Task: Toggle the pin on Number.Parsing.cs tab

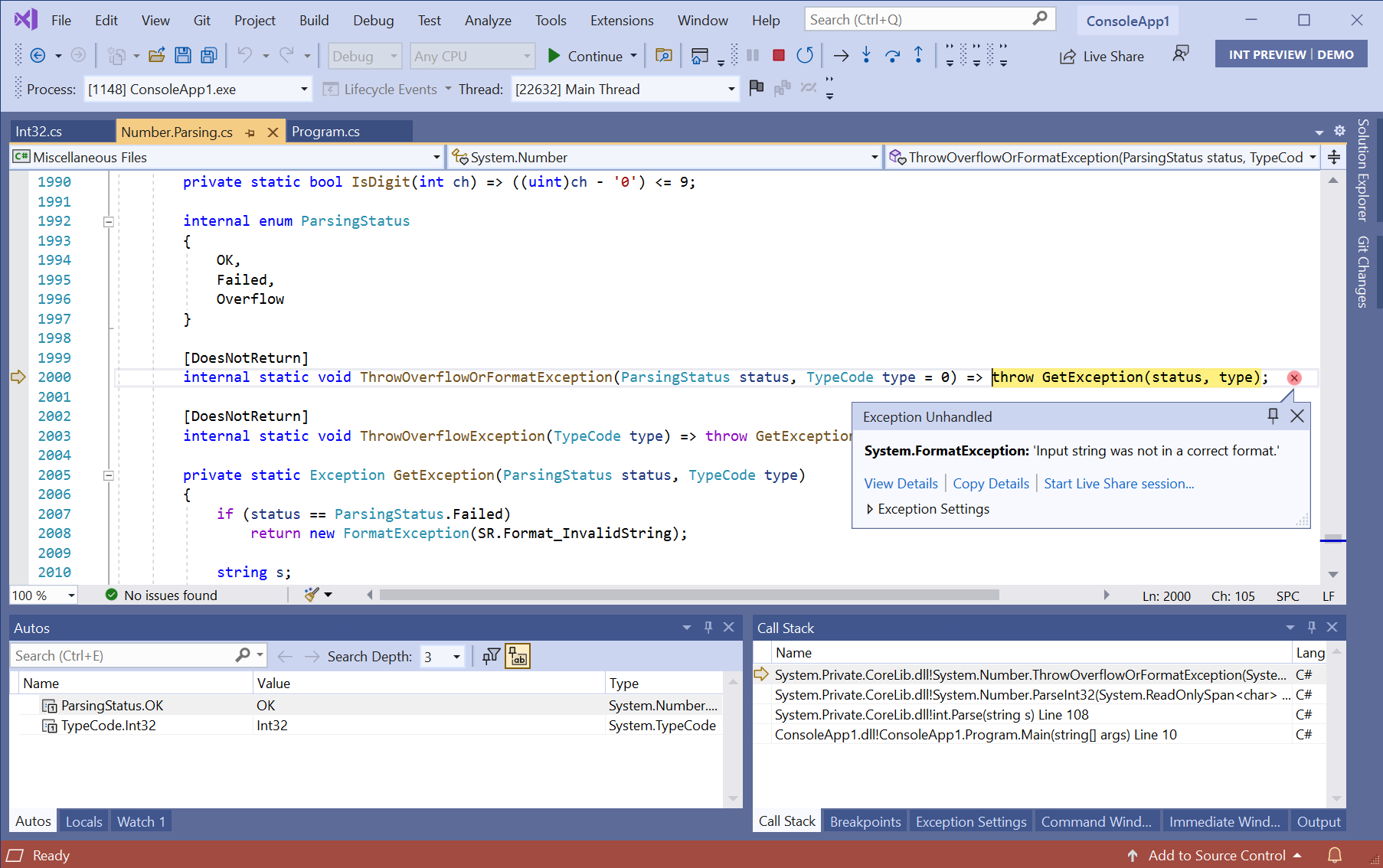Action: (250, 132)
